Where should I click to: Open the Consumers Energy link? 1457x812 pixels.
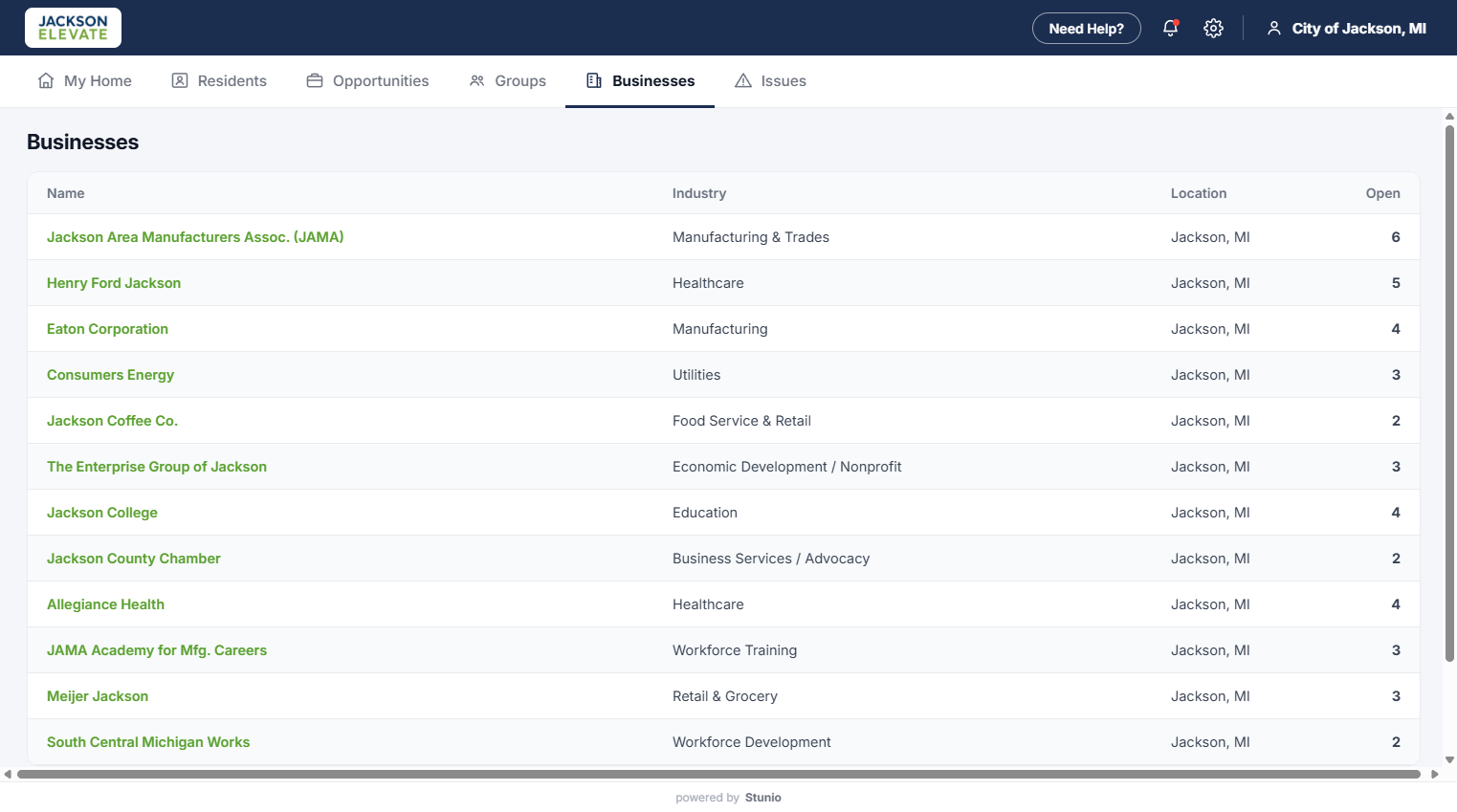coord(110,375)
